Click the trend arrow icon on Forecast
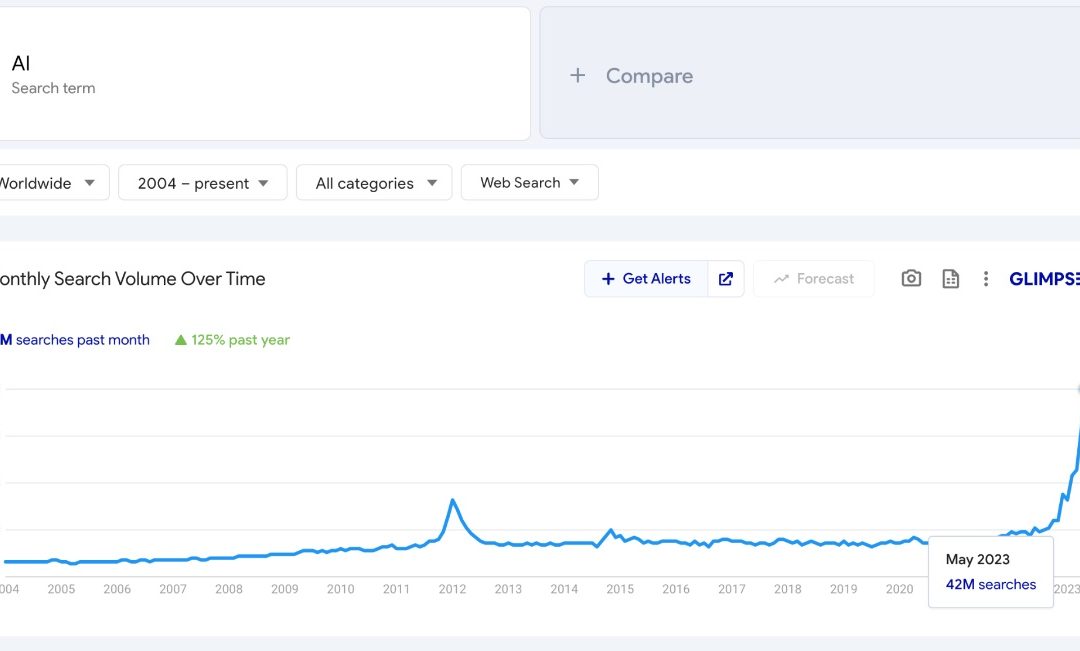 coord(783,279)
